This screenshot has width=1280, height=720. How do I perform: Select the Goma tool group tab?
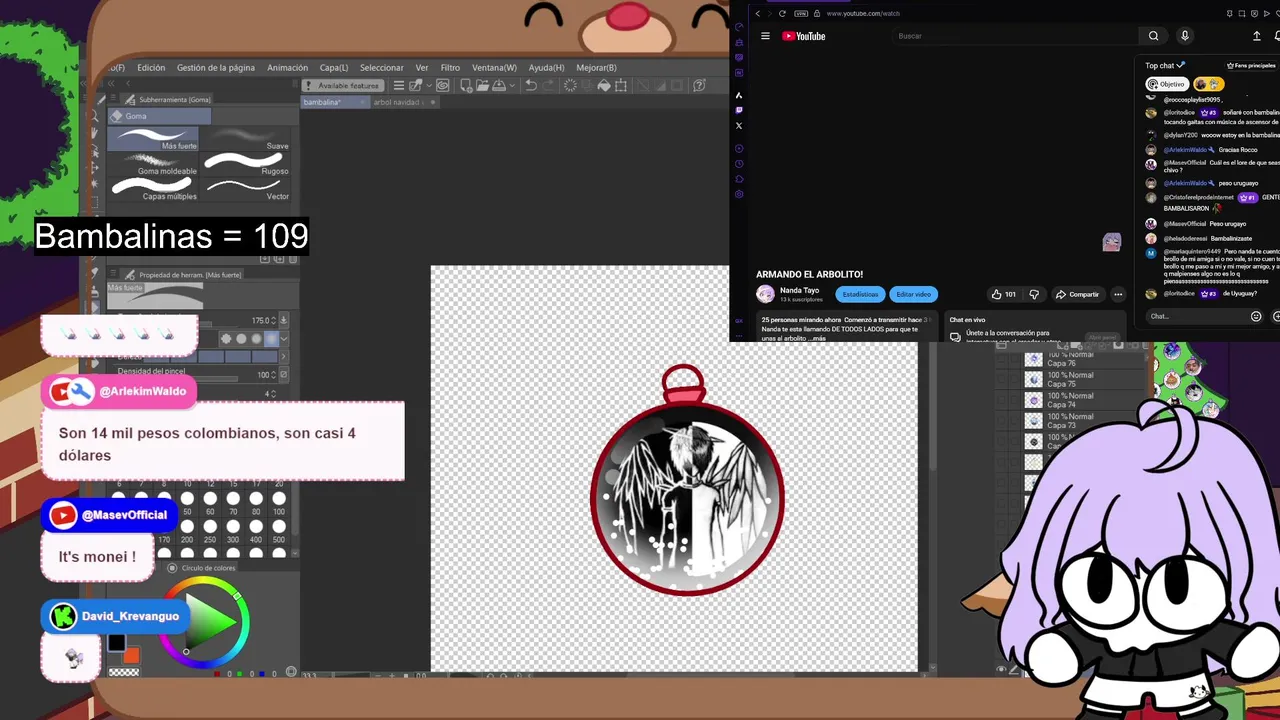click(x=159, y=116)
